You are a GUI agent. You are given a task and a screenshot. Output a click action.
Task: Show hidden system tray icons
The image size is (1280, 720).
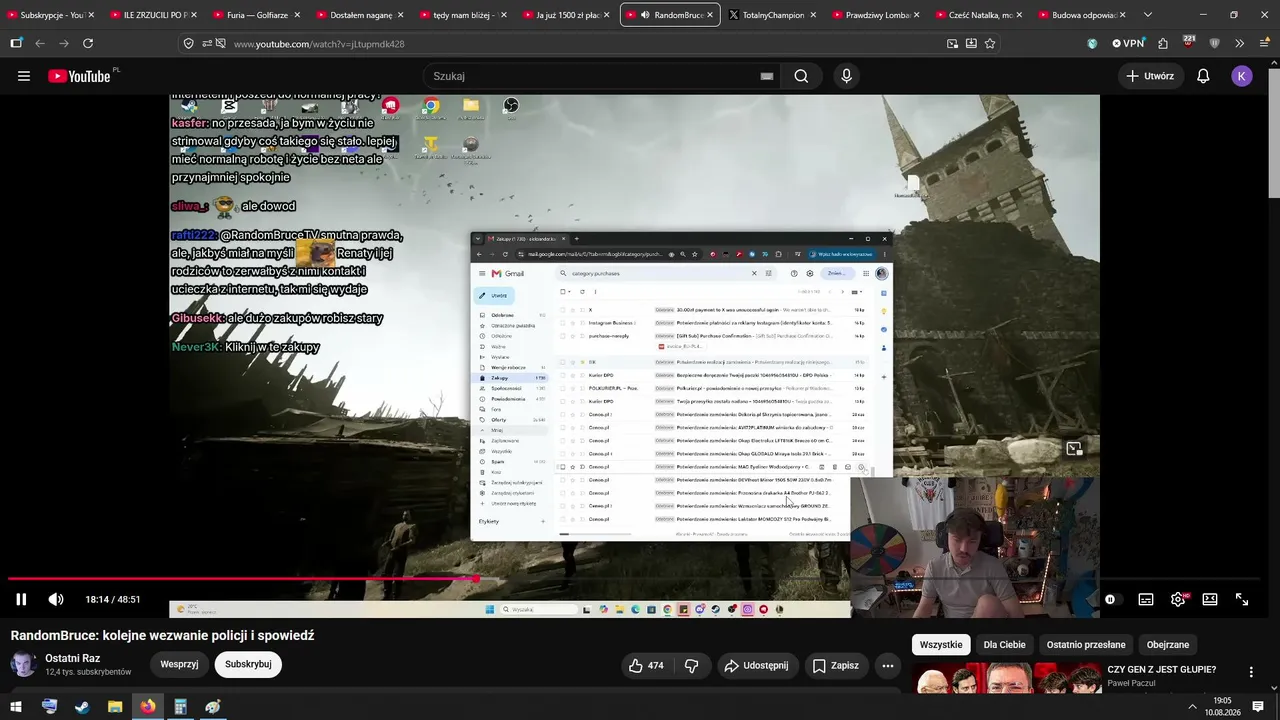click(1192, 707)
